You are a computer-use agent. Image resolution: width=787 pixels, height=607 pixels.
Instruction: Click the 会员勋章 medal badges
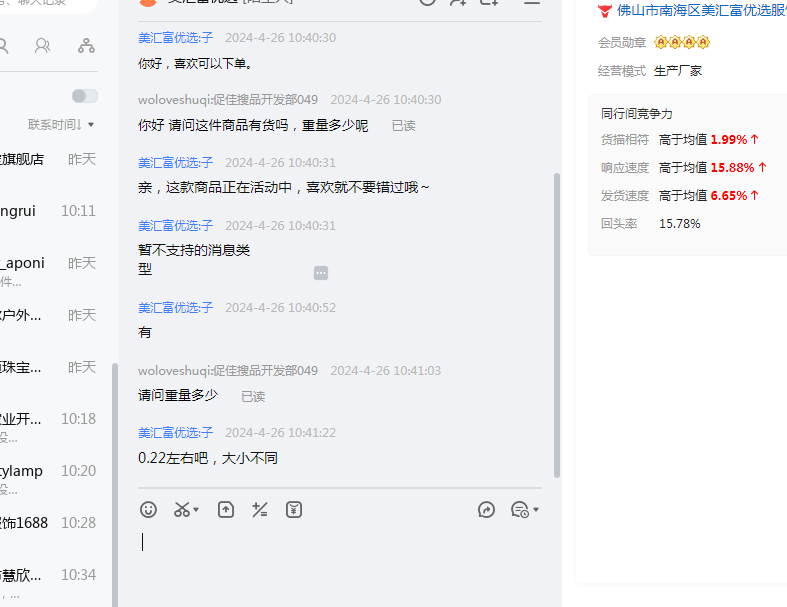click(x=682, y=42)
